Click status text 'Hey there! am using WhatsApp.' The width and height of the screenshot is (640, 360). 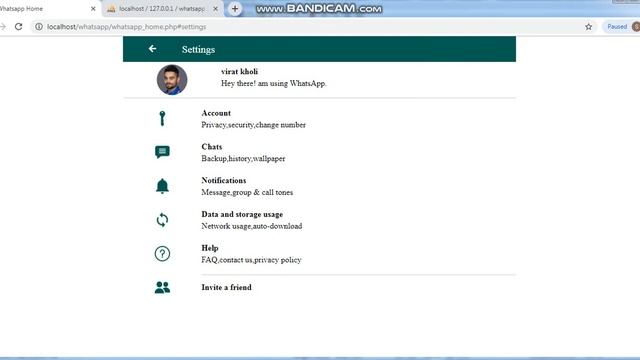click(273, 83)
